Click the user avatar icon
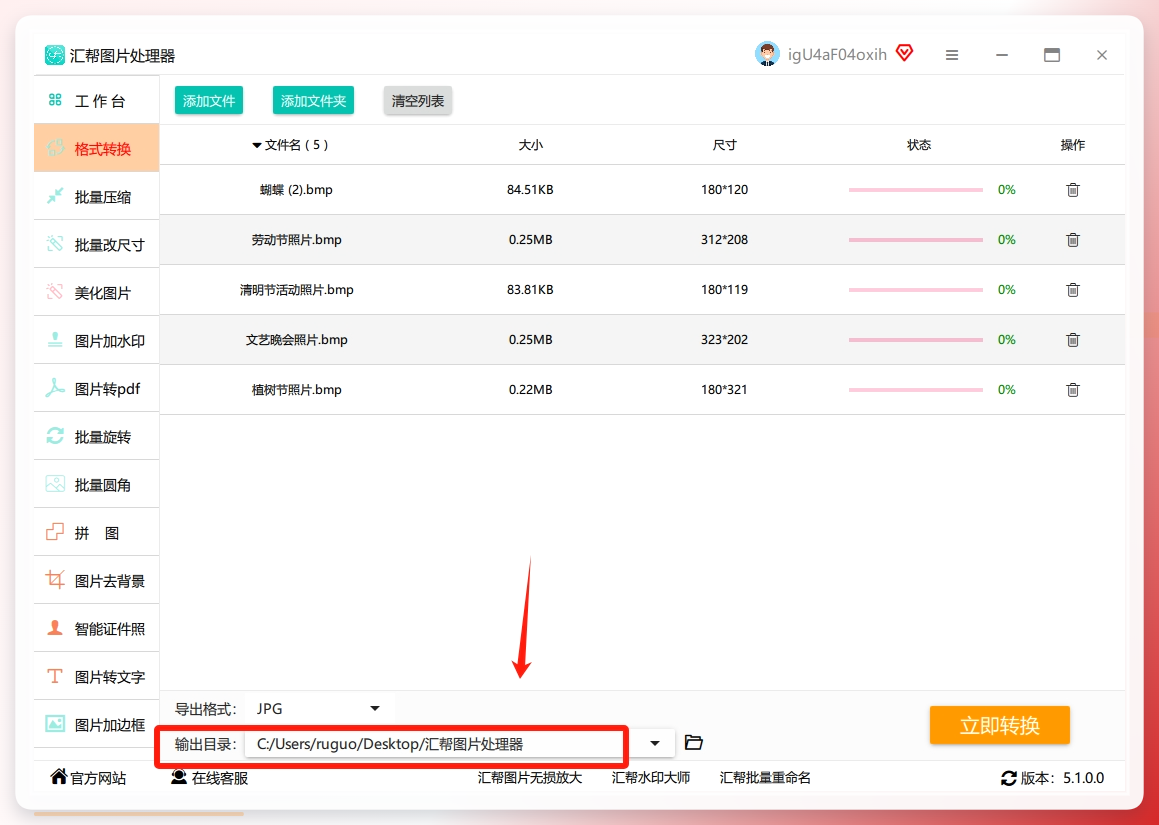This screenshot has width=1159, height=825. click(x=767, y=54)
